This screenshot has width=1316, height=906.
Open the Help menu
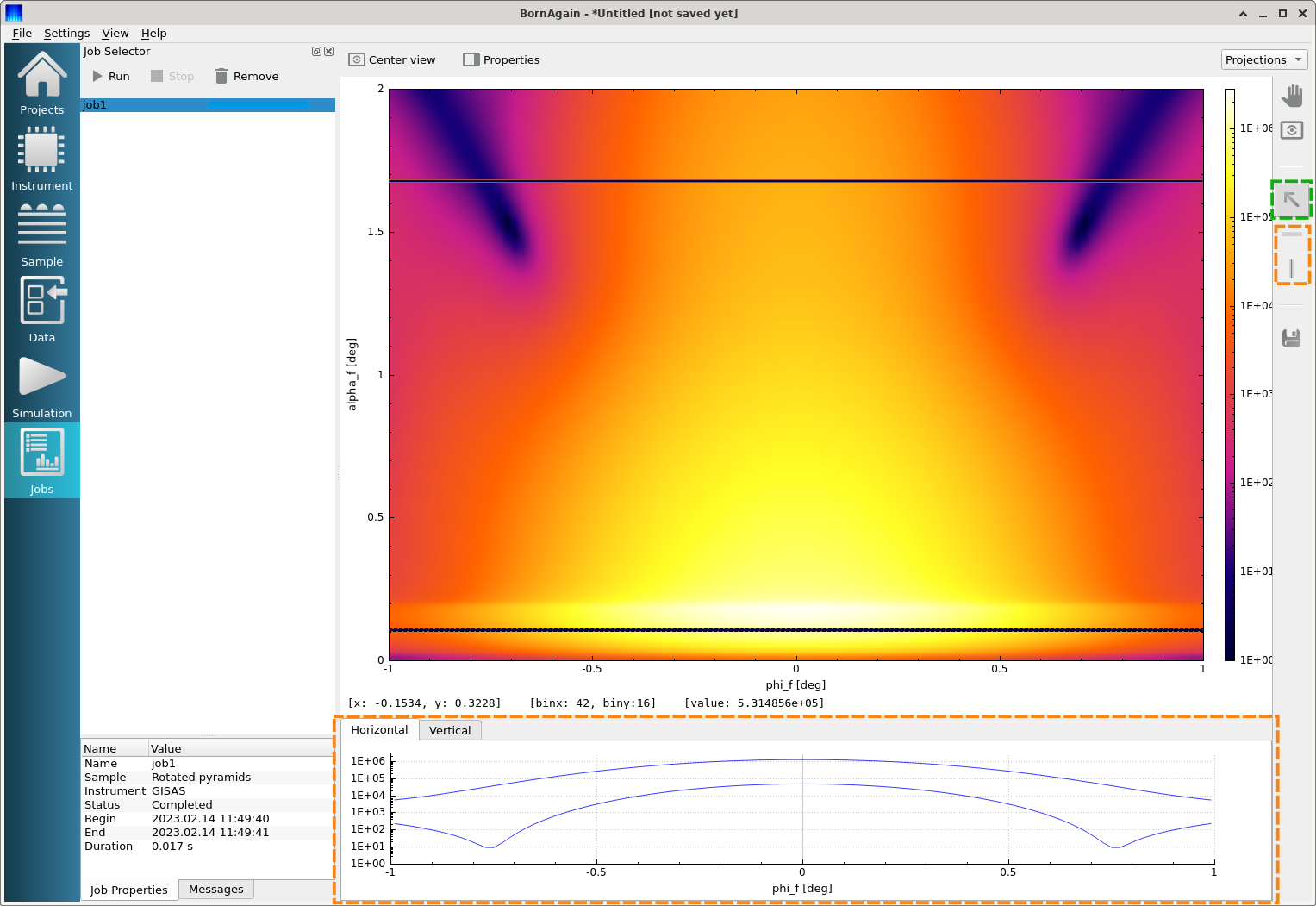153,33
